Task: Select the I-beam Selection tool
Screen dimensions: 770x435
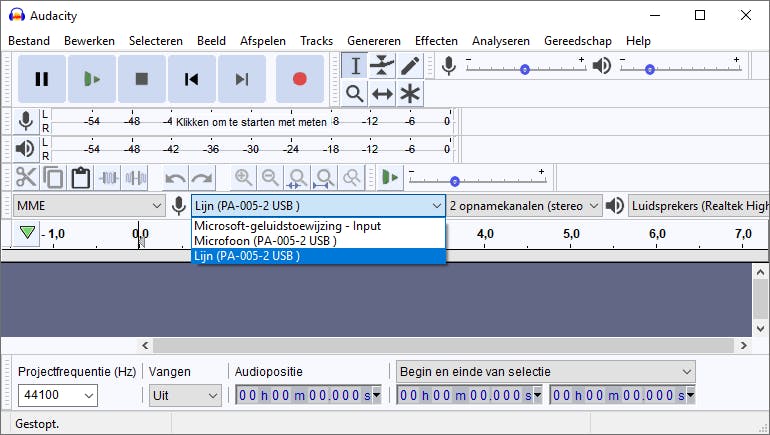Action: (355, 66)
